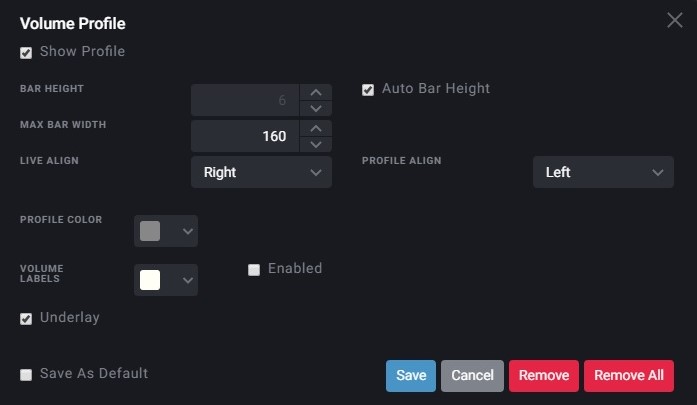Image resolution: width=697 pixels, height=405 pixels.
Task: Expand Volume Labels color chevron
Action: coord(188,280)
